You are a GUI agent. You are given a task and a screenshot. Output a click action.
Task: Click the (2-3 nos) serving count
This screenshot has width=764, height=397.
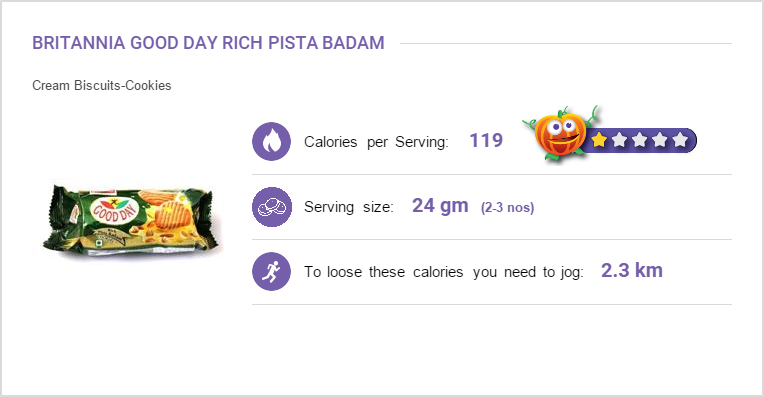coord(507,208)
